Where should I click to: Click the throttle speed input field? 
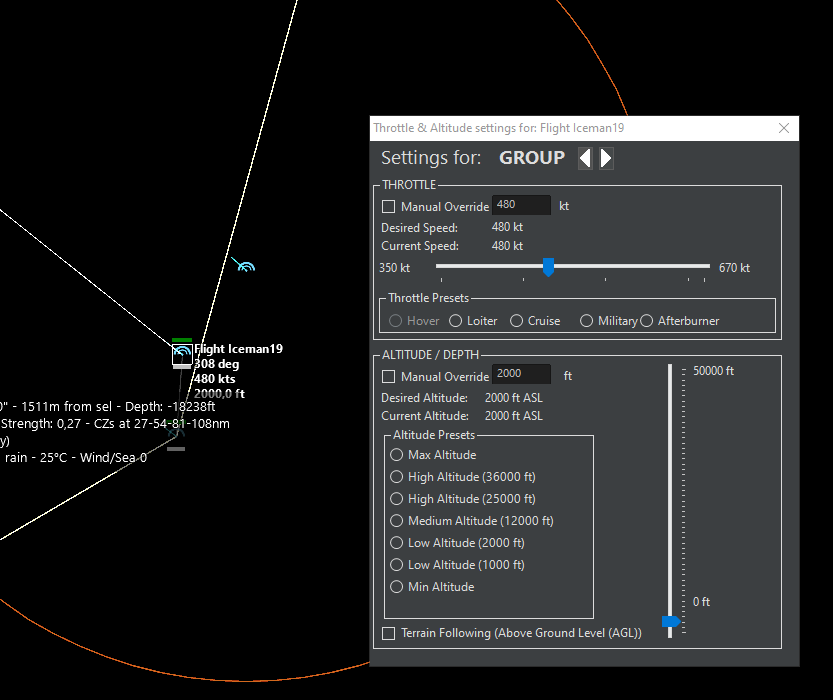click(x=521, y=205)
